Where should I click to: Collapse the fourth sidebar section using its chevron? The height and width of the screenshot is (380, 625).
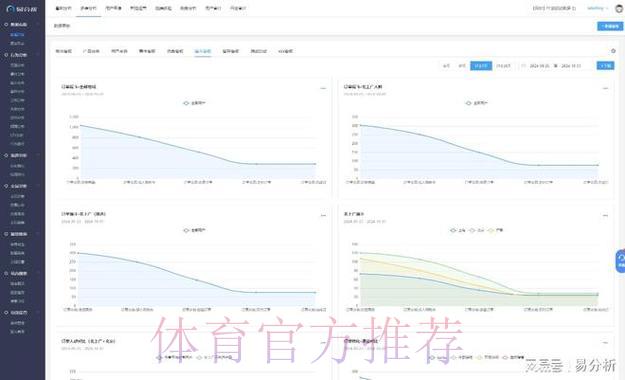[x=38, y=186]
